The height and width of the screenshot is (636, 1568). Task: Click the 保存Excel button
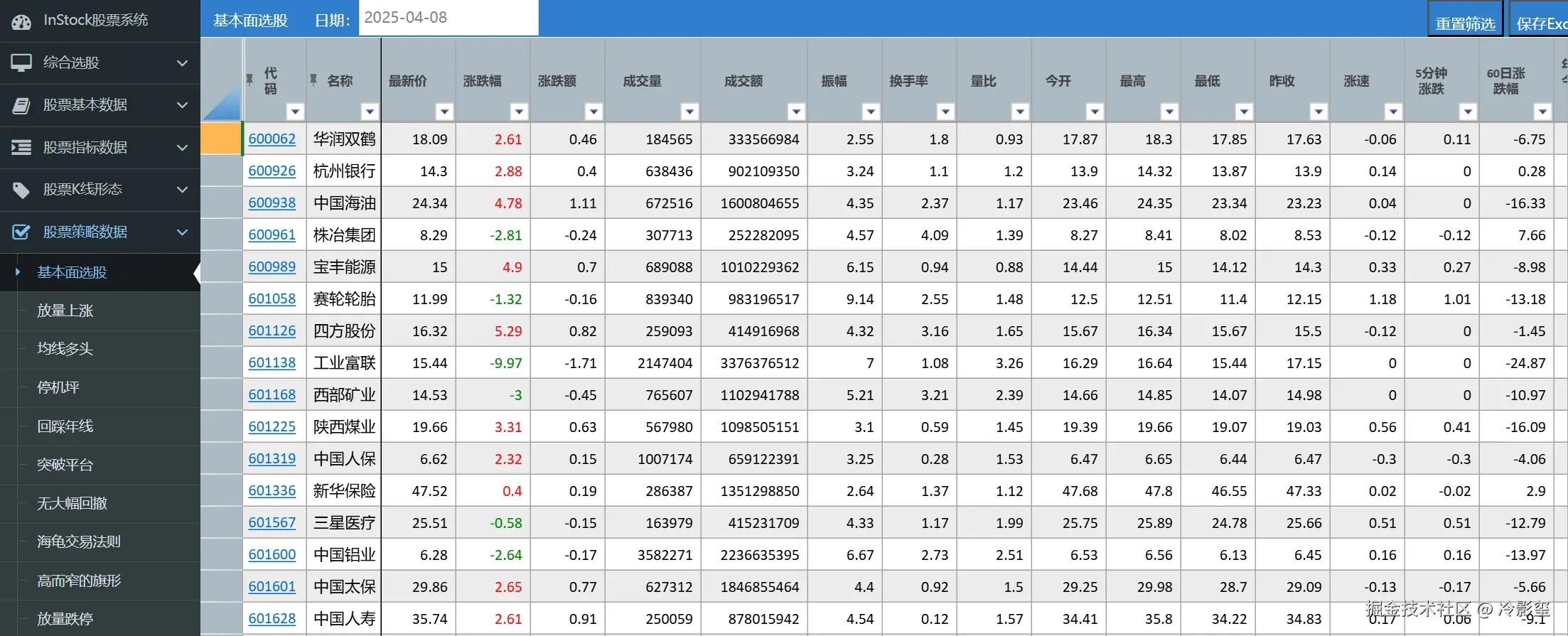coord(1540,19)
